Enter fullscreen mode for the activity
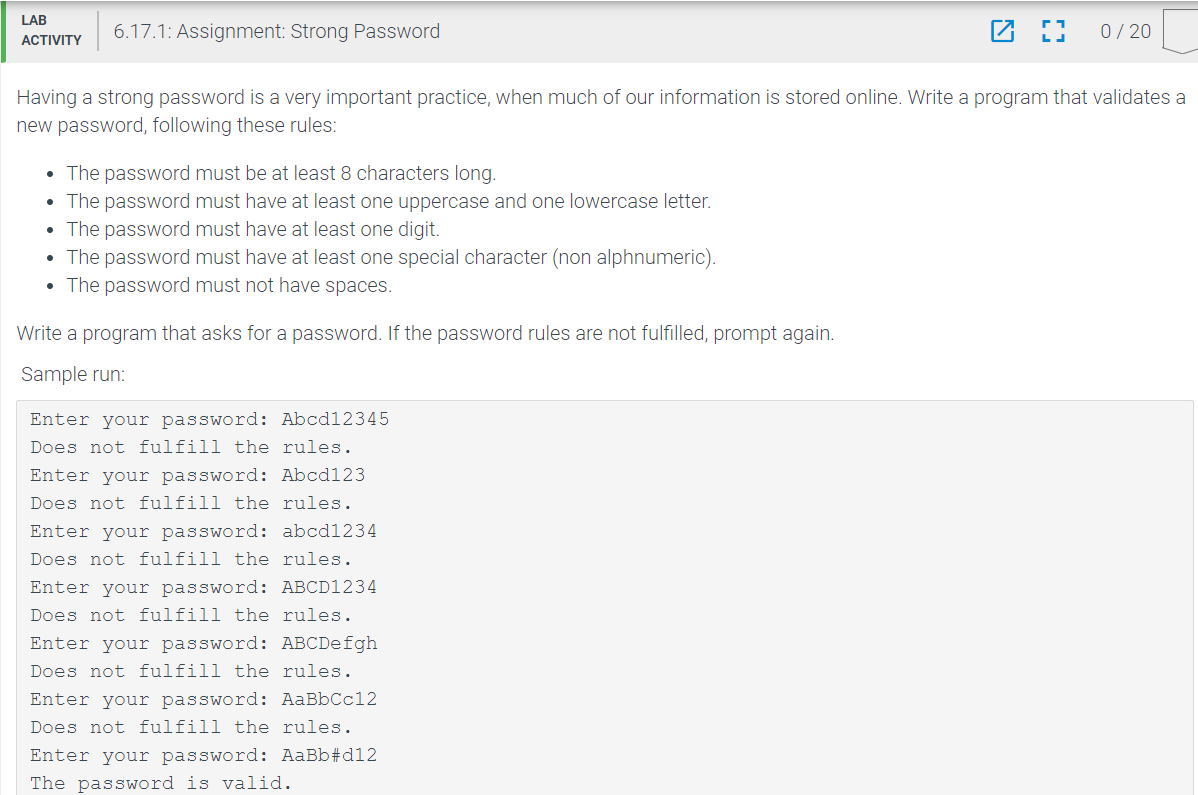1198x795 pixels. coord(1053,31)
